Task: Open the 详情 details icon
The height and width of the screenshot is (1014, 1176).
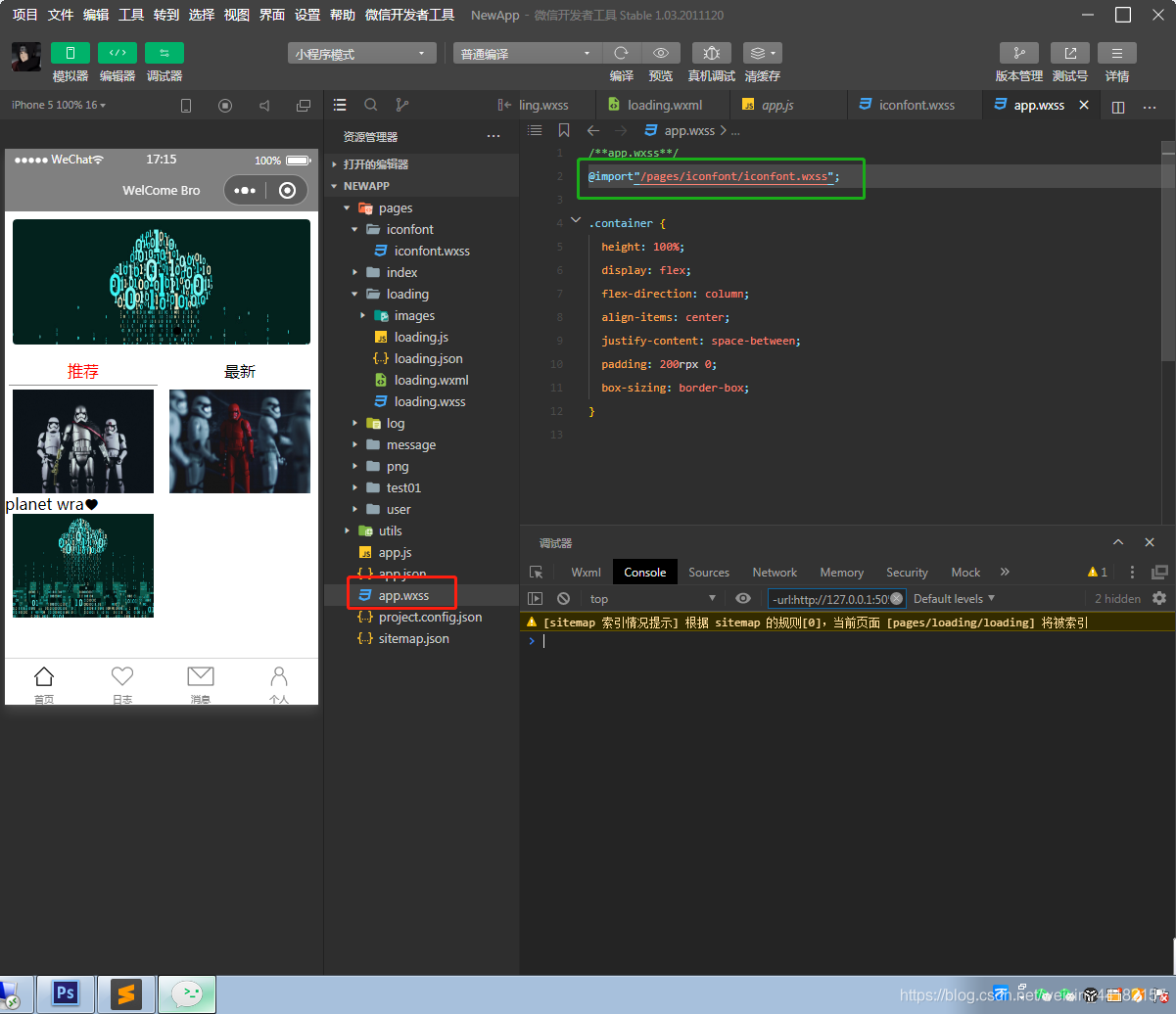Action: [x=1117, y=53]
